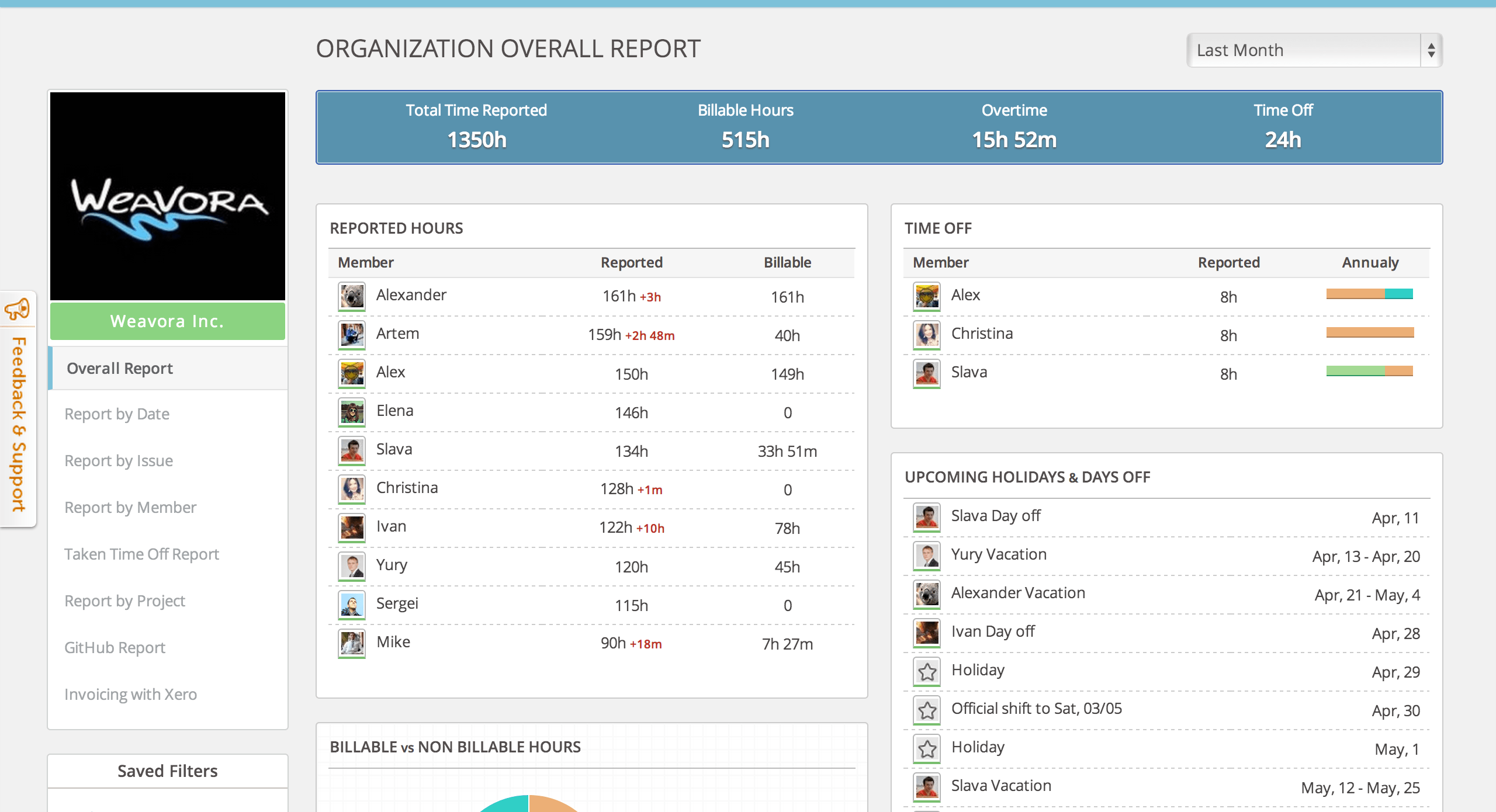
Task: Click the Billable column header
Action: click(x=788, y=262)
